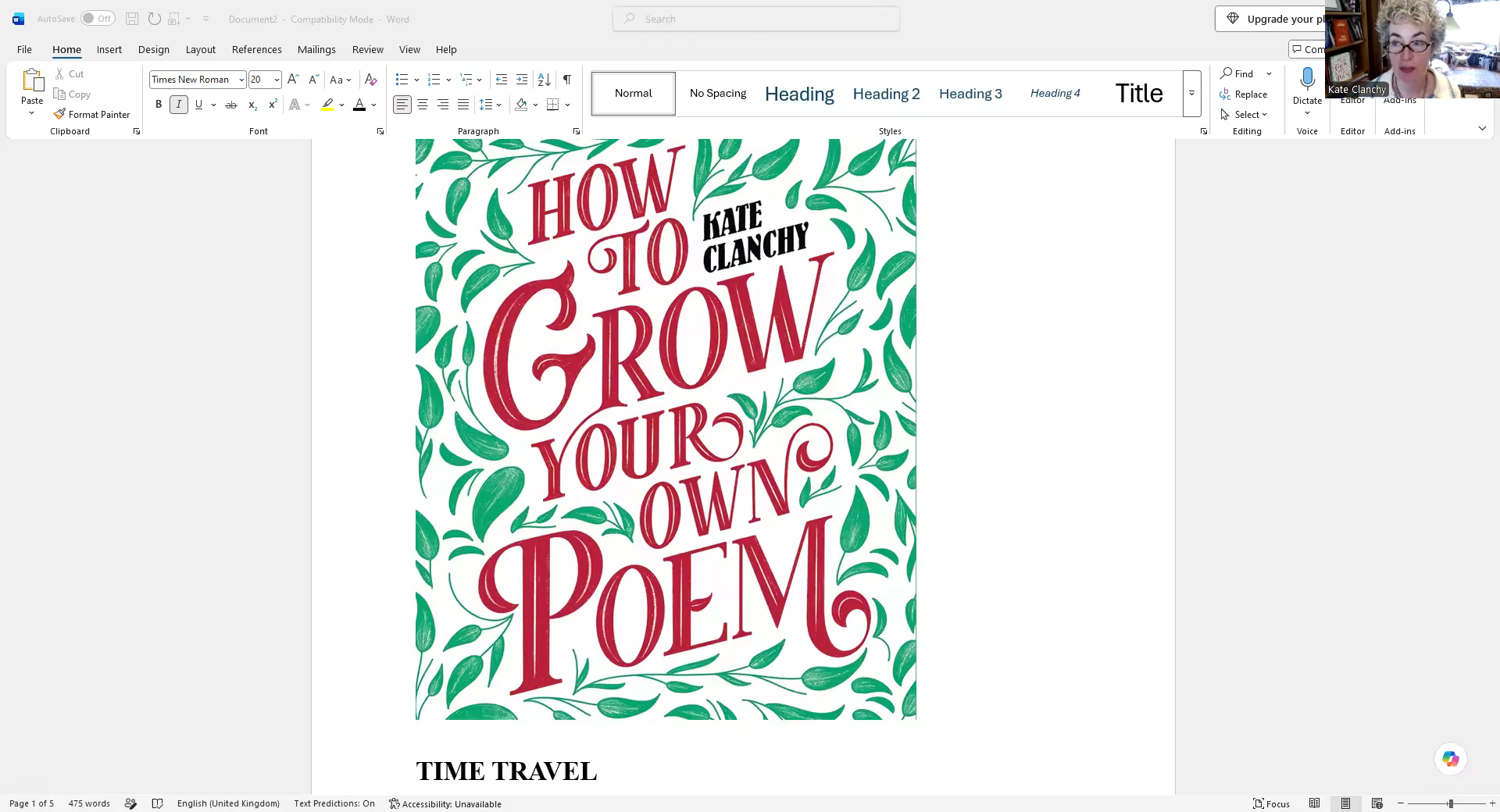Click the Replace button
Screen dimensions: 1500x812
point(1244,94)
